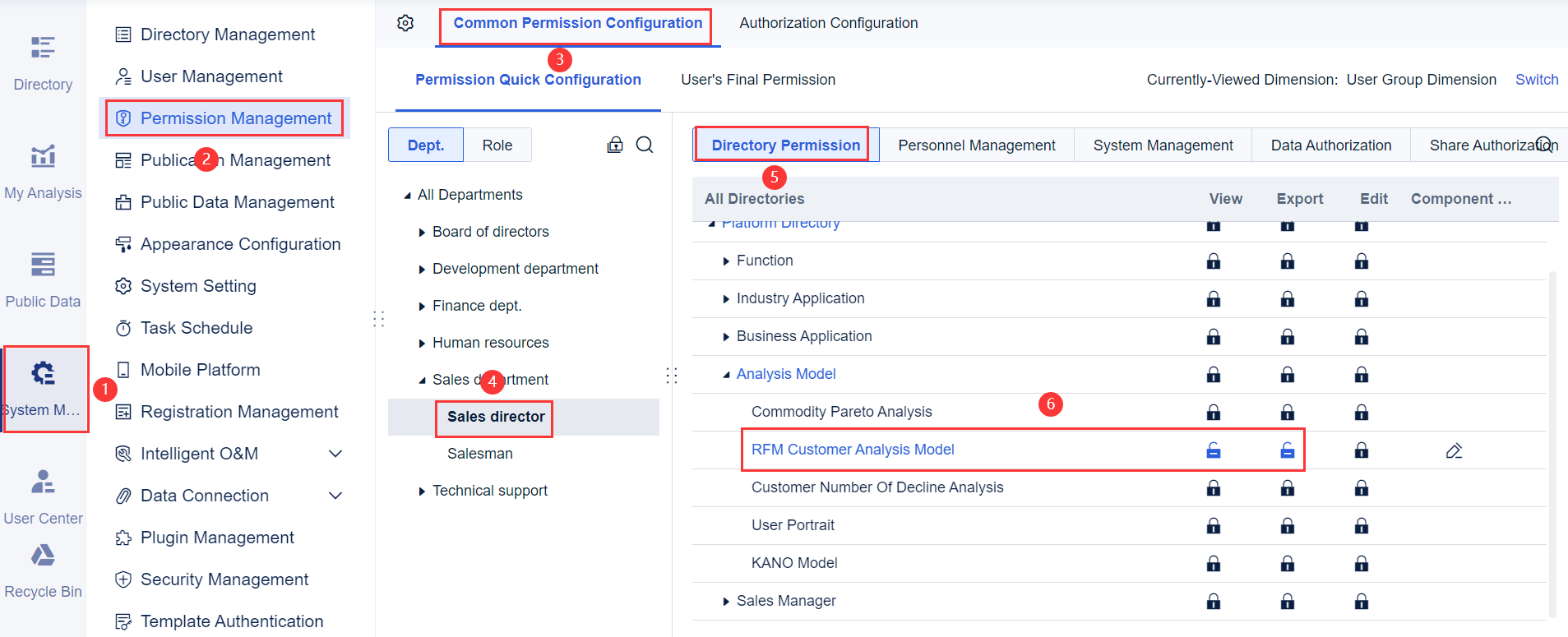Switch to the Authorization Configuration tab

[828, 23]
